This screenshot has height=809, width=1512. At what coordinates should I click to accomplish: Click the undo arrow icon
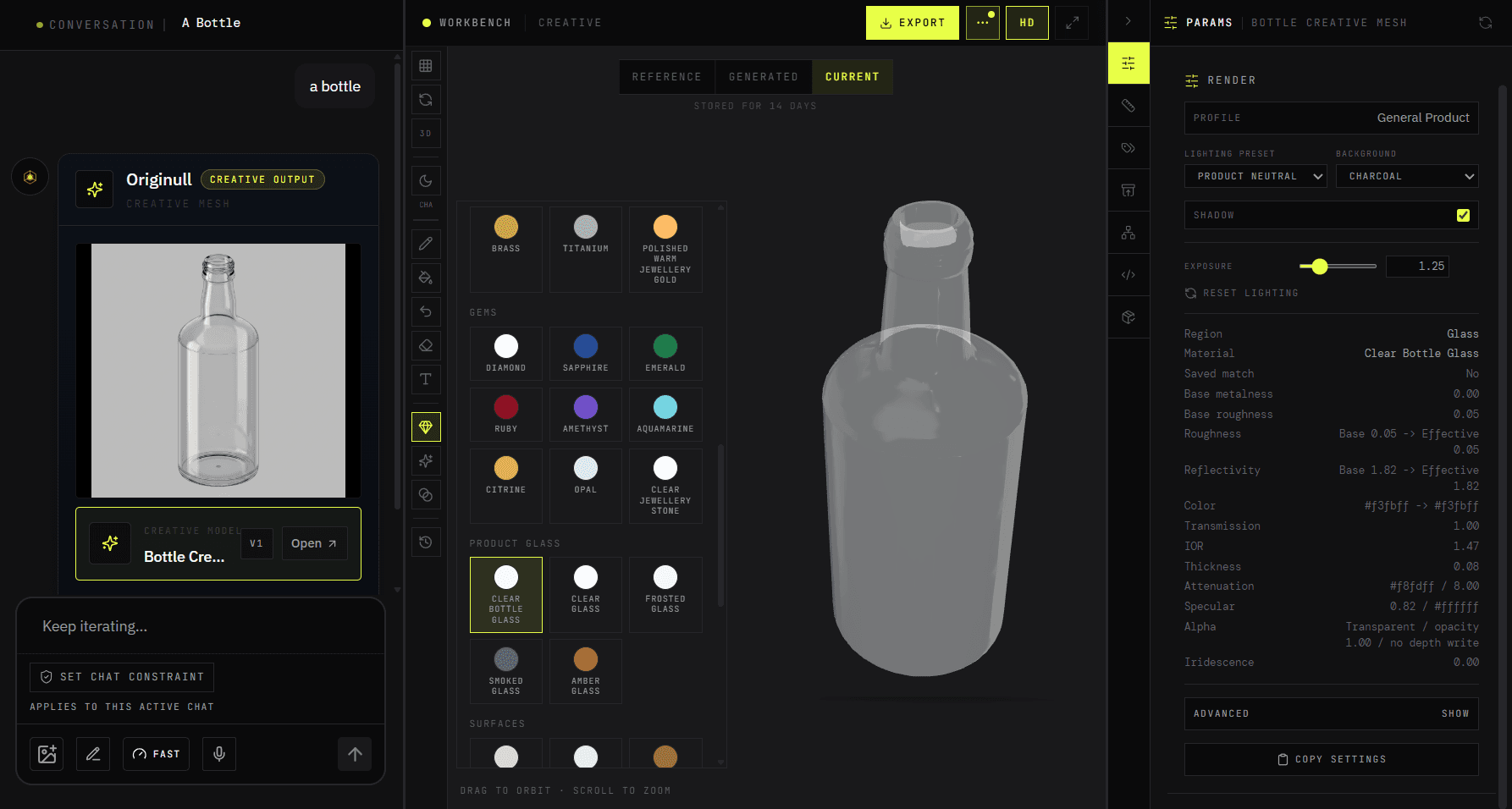pyautogui.click(x=426, y=311)
